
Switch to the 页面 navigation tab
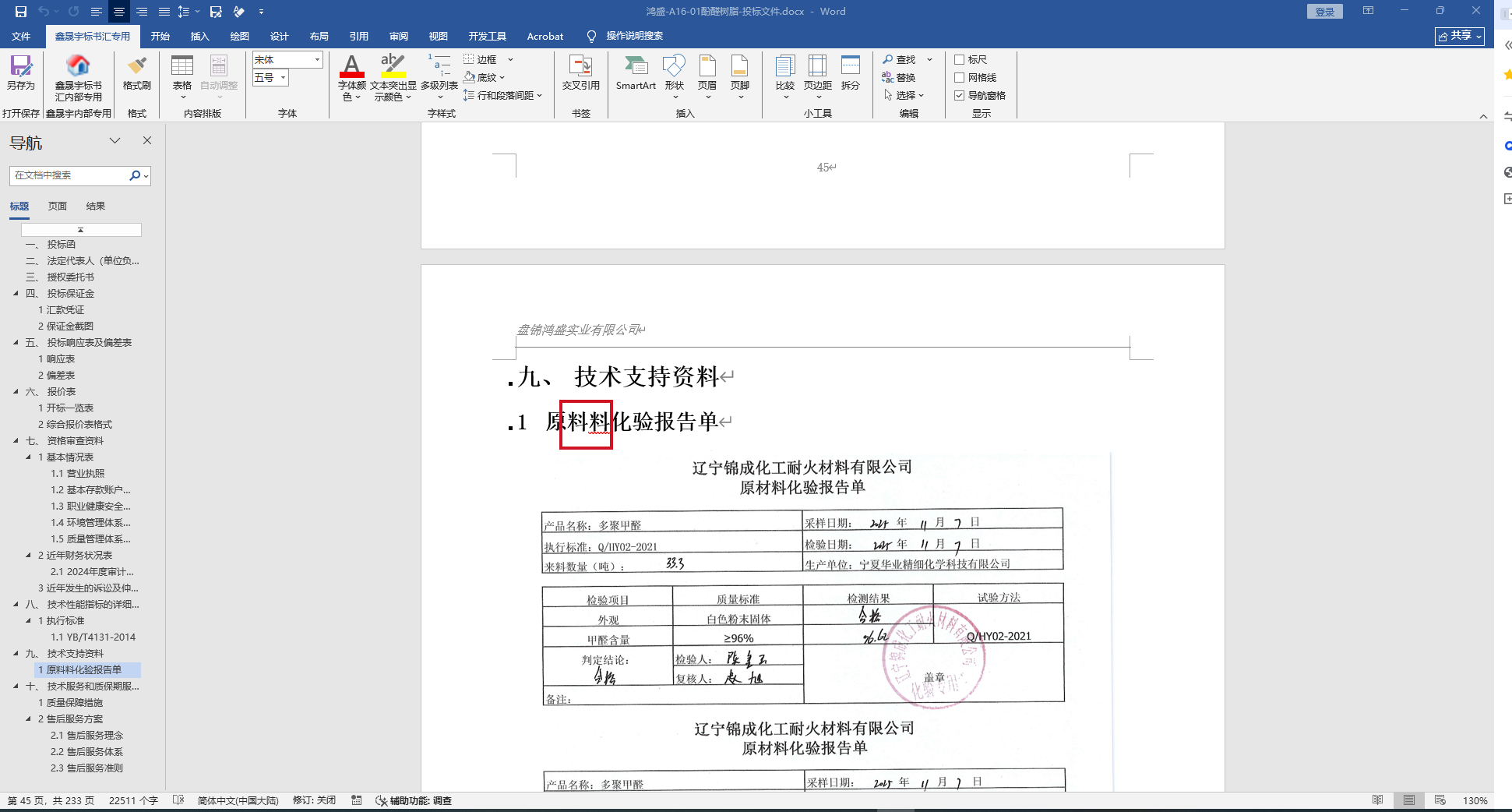pos(58,207)
